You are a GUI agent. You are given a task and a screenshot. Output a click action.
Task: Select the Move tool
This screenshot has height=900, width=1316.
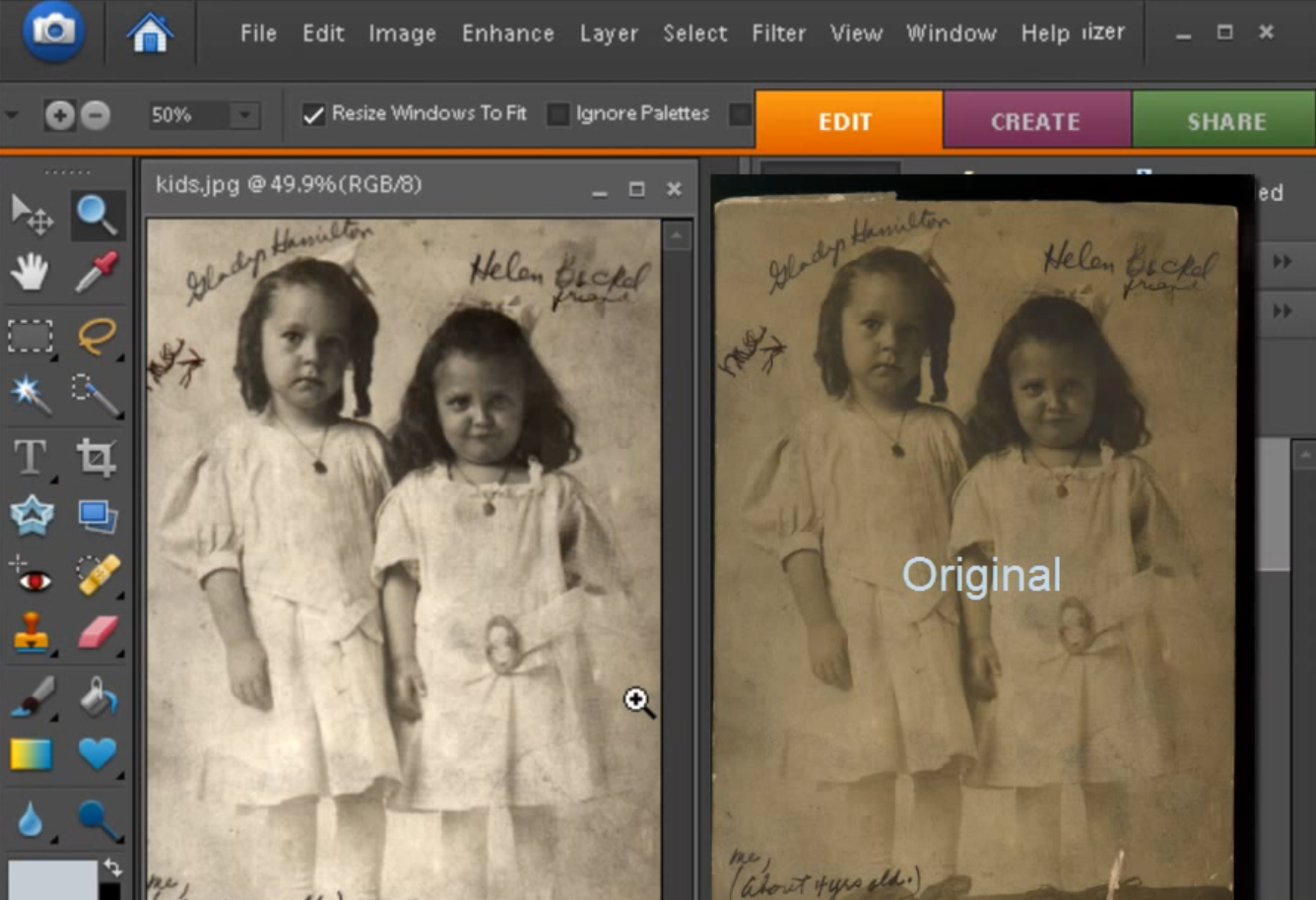[x=32, y=214]
